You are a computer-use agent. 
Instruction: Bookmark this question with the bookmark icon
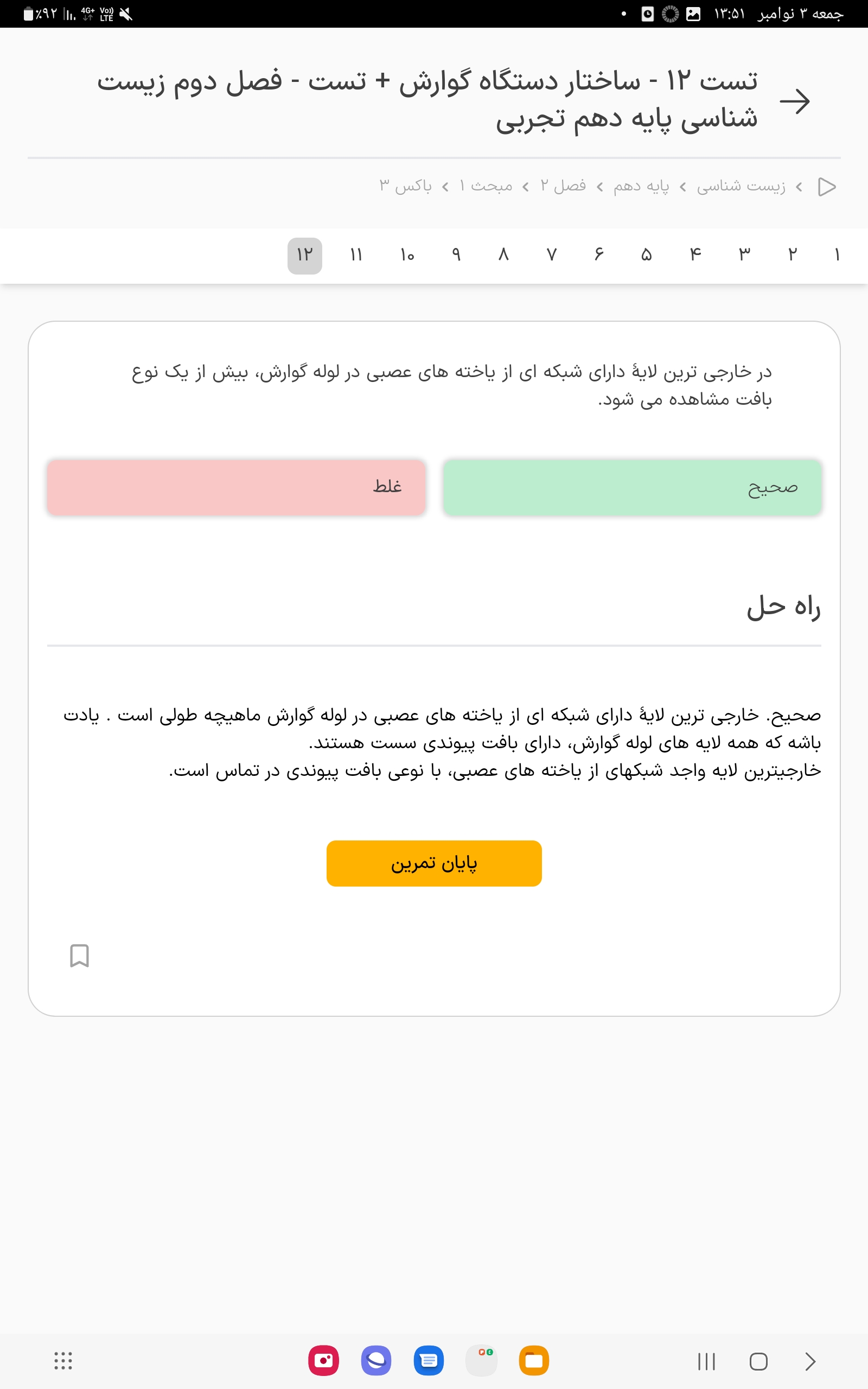(79, 955)
